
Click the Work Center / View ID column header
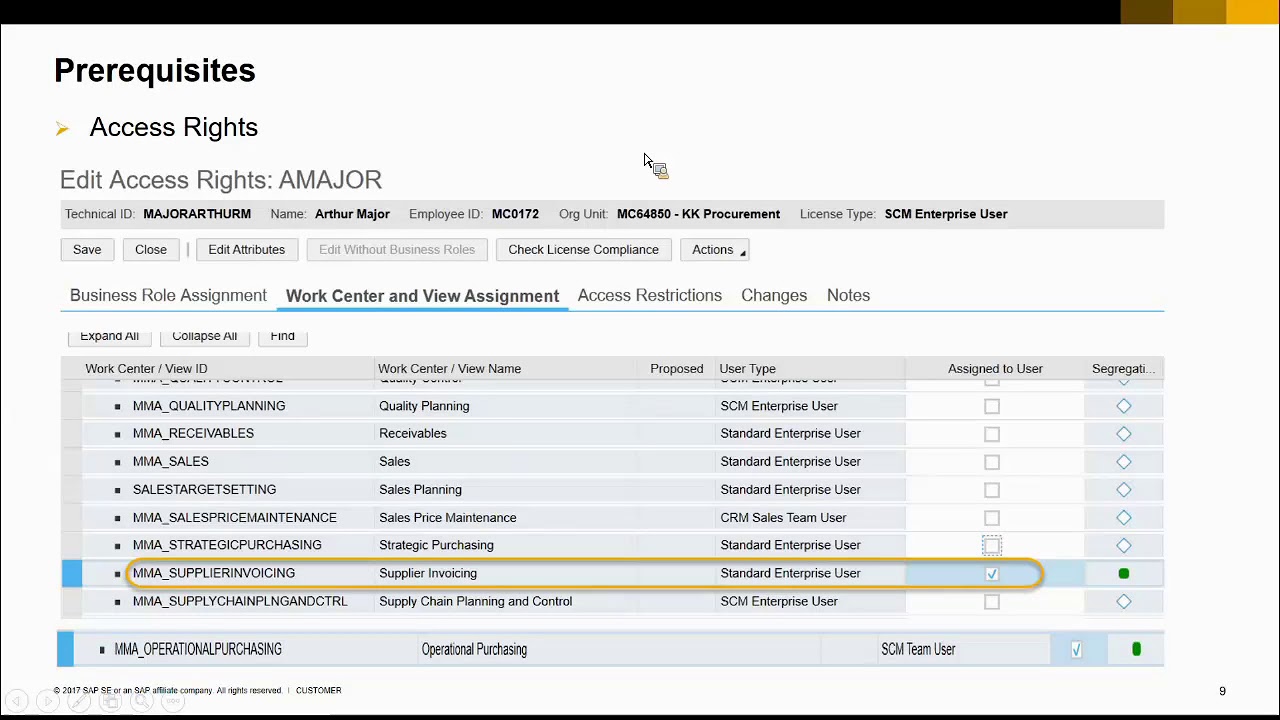pyautogui.click(x=146, y=369)
